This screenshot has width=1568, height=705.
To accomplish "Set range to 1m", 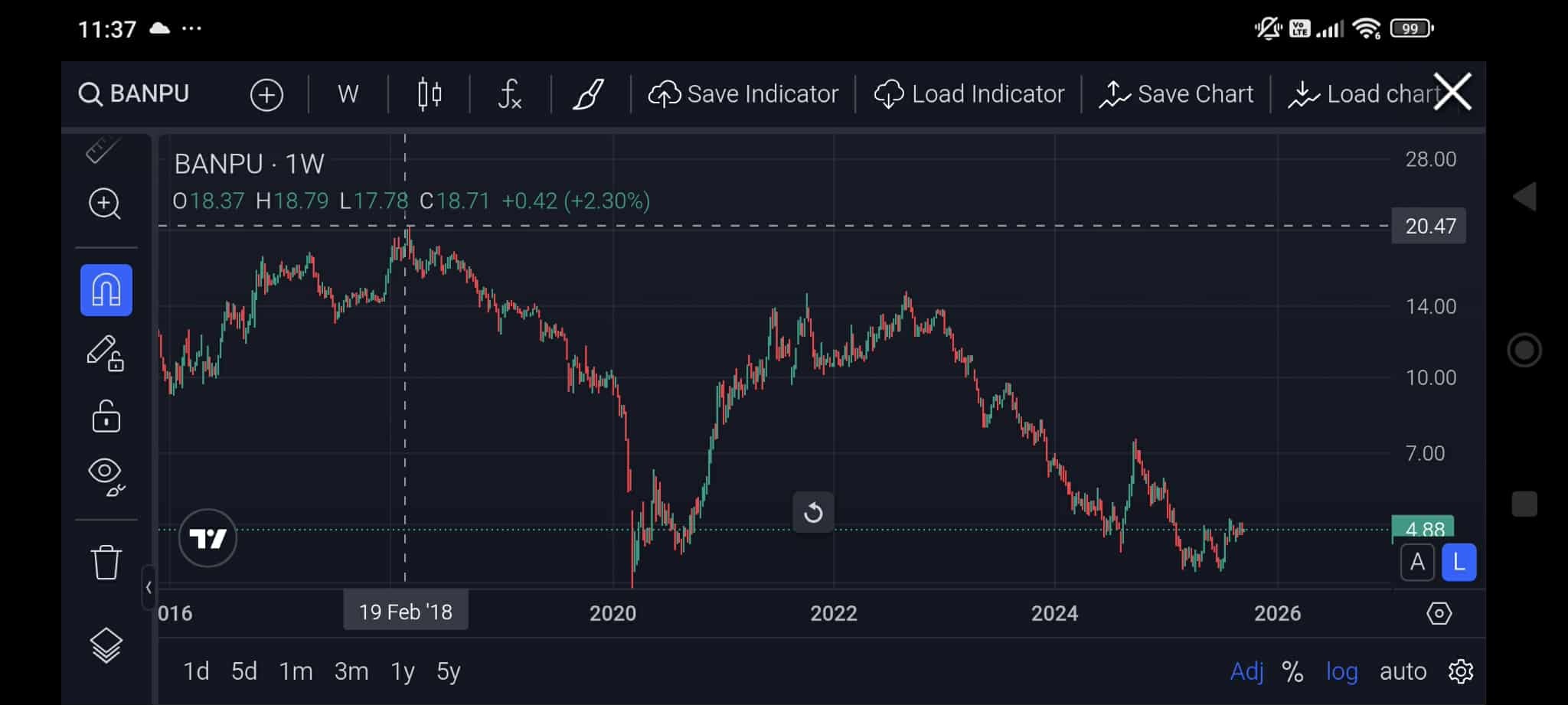I will tap(296, 671).
